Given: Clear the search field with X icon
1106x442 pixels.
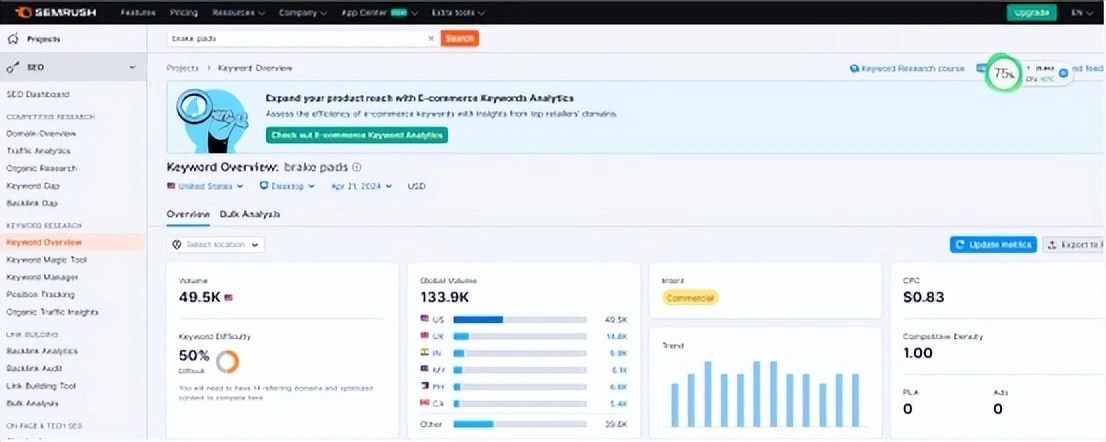Looking at the screenshot, I should coord(431,39).
